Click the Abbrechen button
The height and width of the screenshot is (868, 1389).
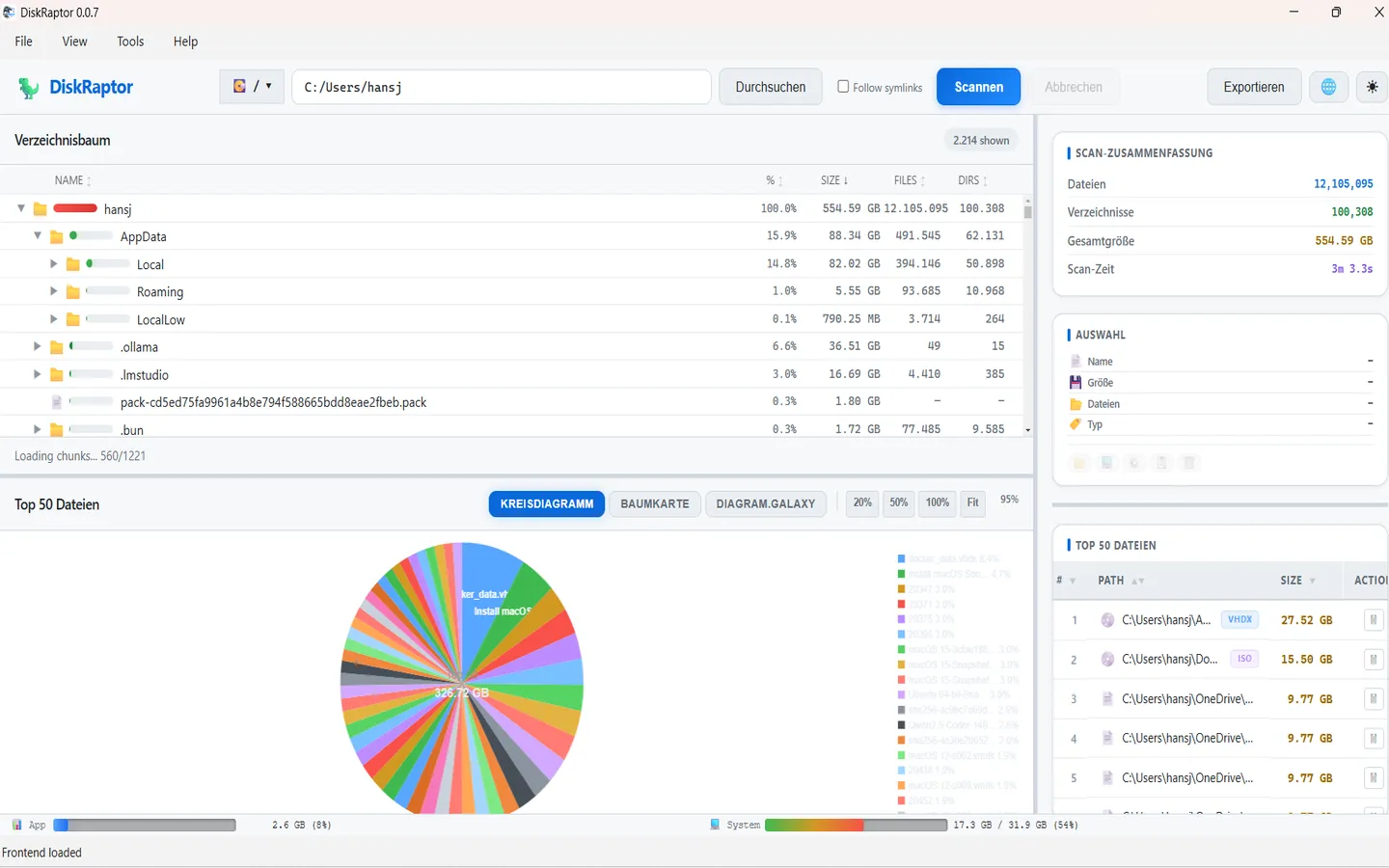coord(1074,87)
